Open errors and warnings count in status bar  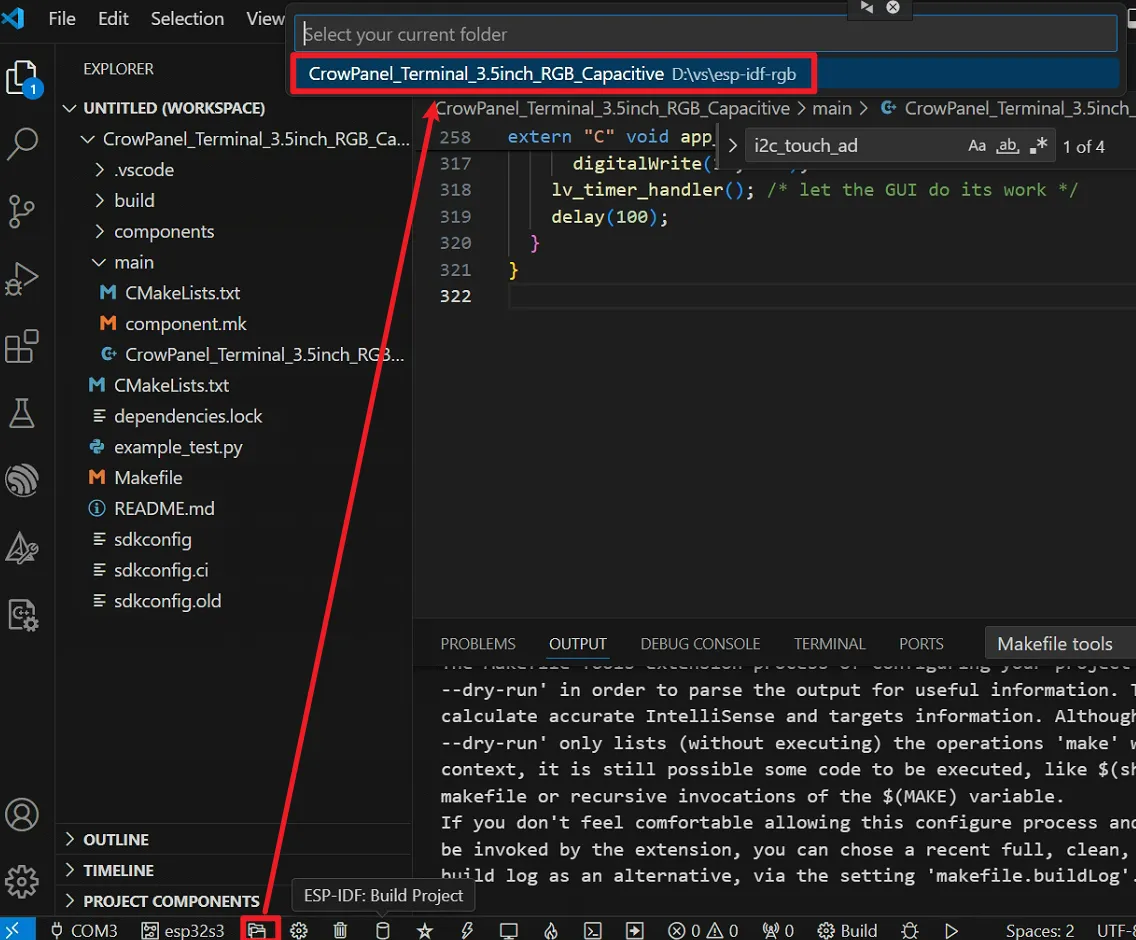click(703, 930)
